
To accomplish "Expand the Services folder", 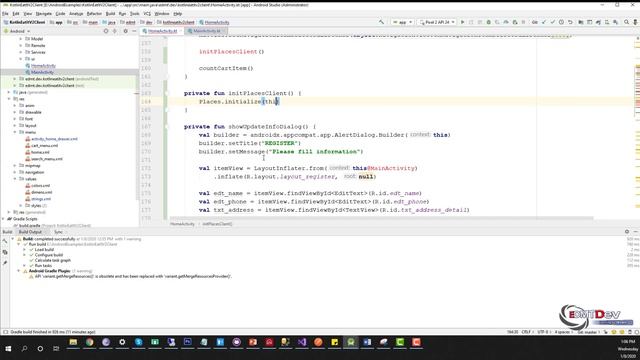I will coord(21,52).
